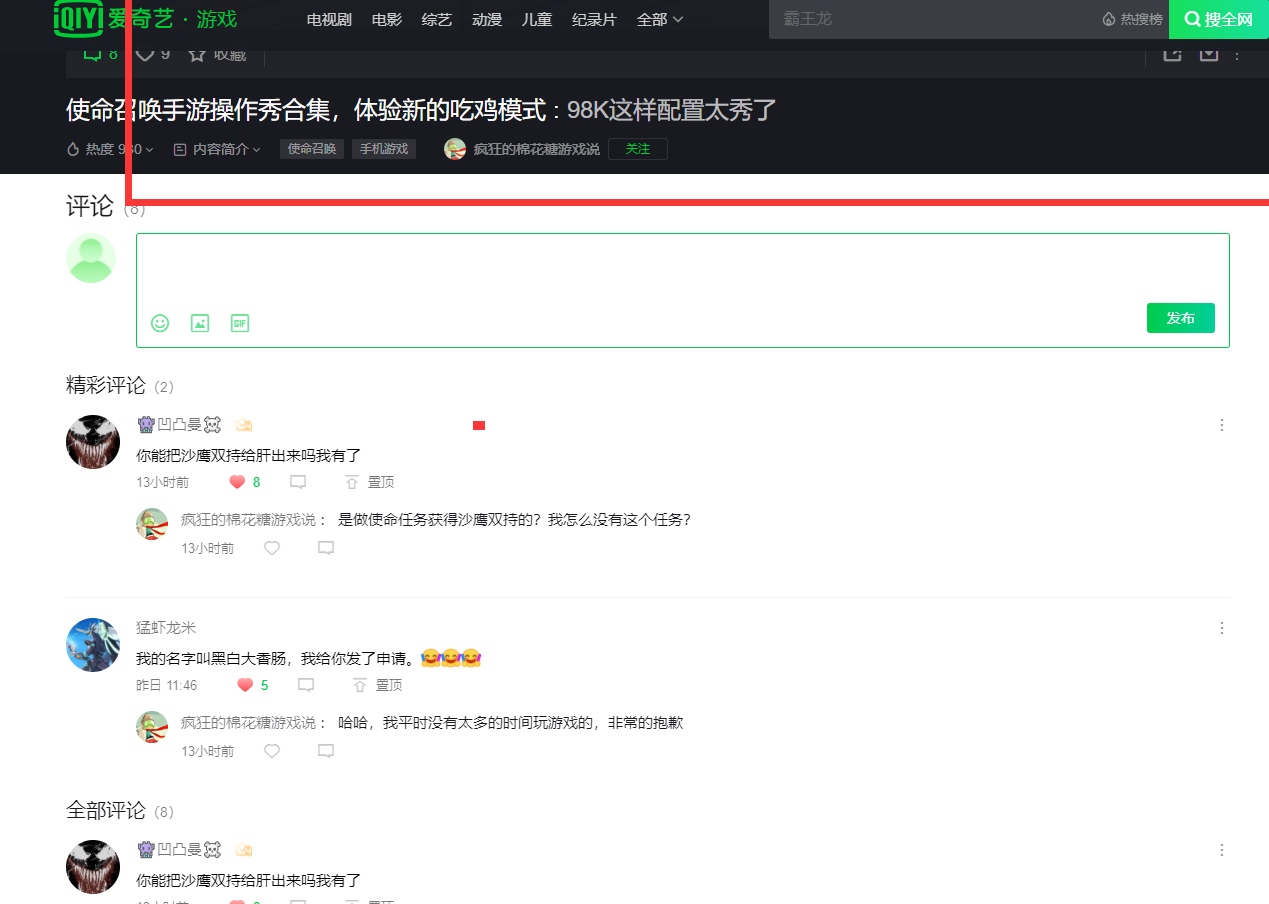Open the 手机游戏 tag
This screenshot has width=1269, height=904.
(384, 149)
